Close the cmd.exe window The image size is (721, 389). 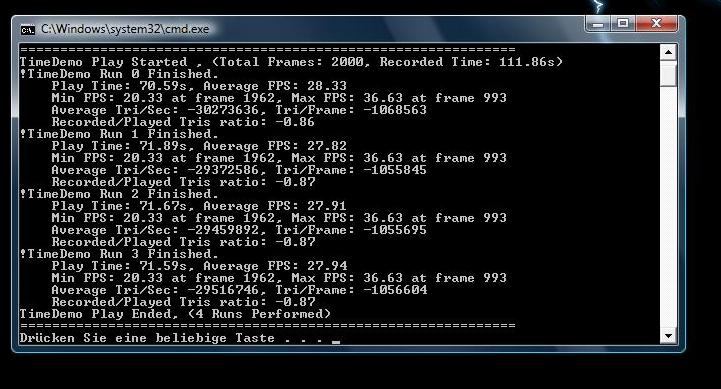[656, 23]
